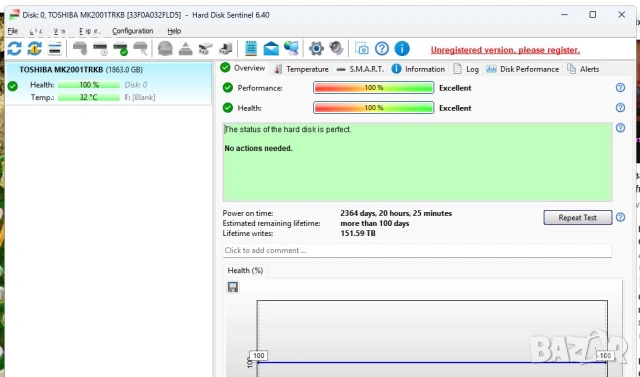Click the help icon beside status text box
Image resolution: width=640 pixels, height=377 pixels.
coord(620,128)
